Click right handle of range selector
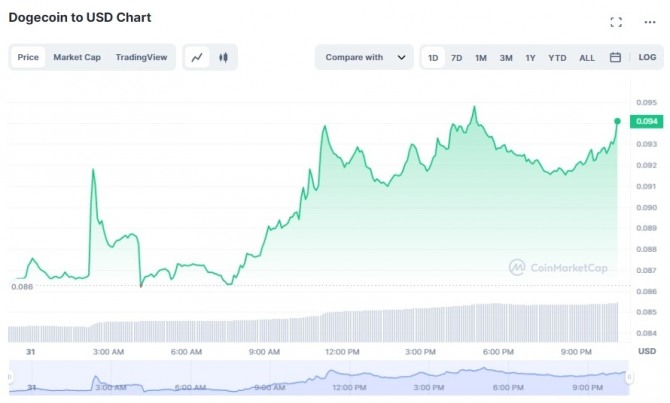The width and height of the screenshot is (670, 403). (x=630, y=378)
